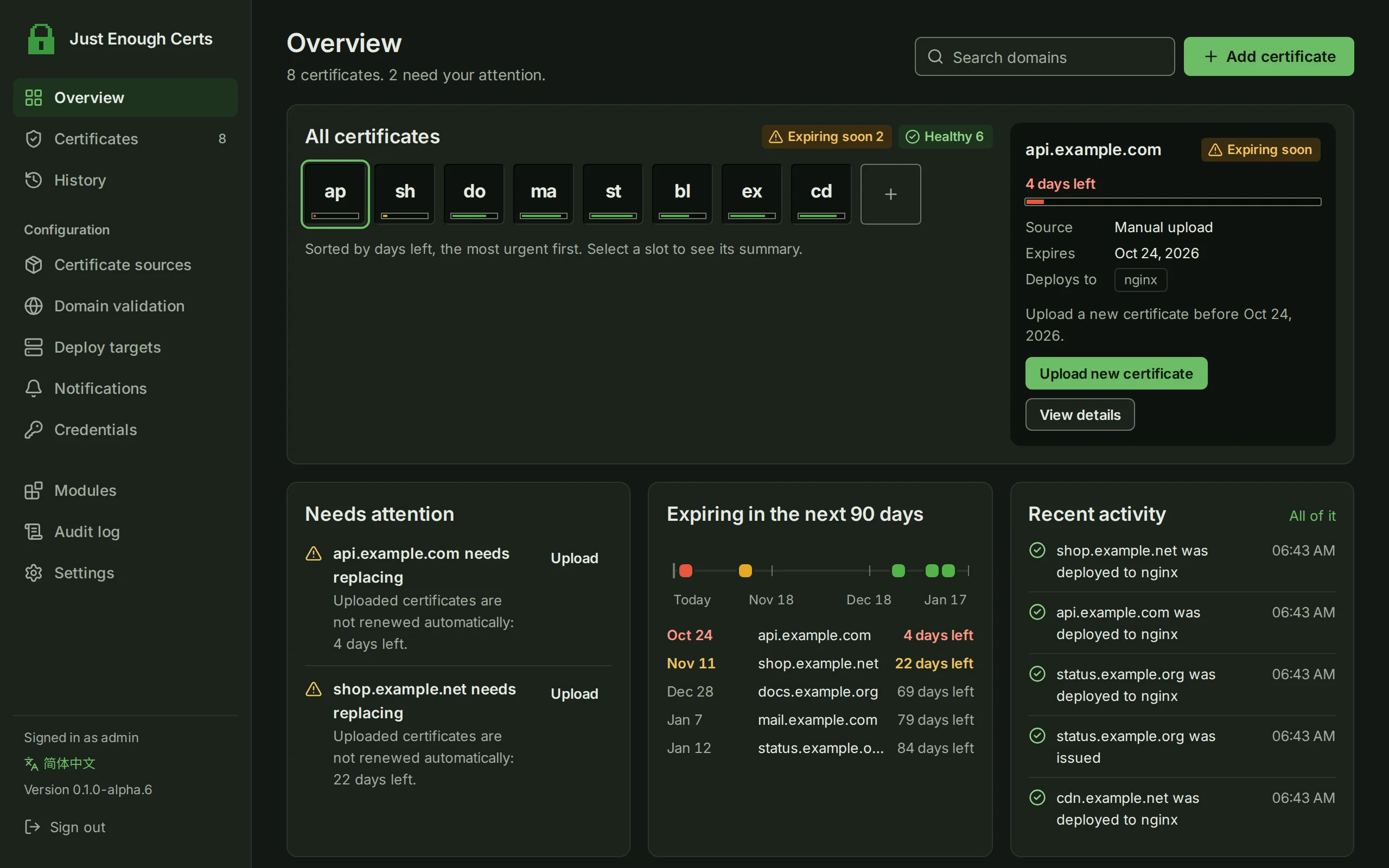The height and width of the screenshot is (868, 1389).
Task: Click the nginx deploy target tag
Action: click(1140, 280)
